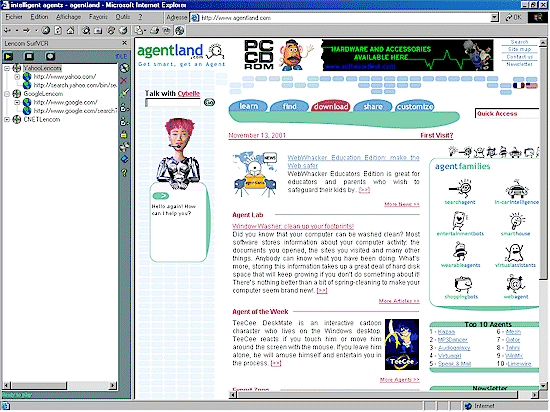Viewport: 550px width, 412px height.
Task: Click the IE Favorites folder toolbar icon
Action: (98, 31)
